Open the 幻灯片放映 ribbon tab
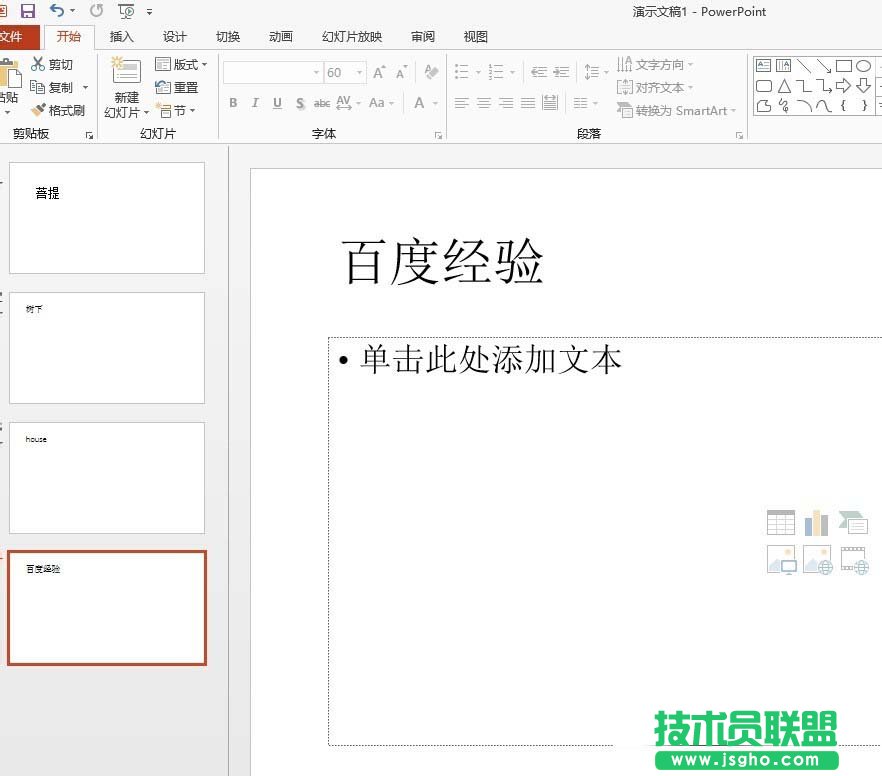This screenshot has width=882, height=776. tap(352, 37)
